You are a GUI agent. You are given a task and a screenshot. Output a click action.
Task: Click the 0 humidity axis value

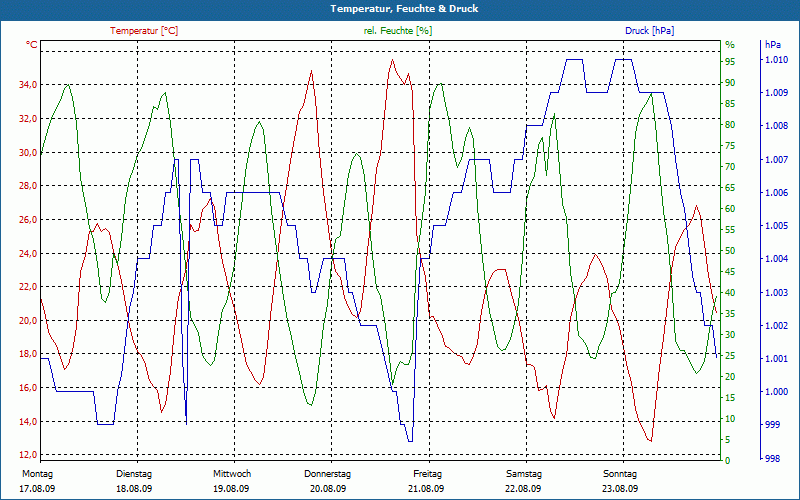pyautogui.click(x=728, y=461)
